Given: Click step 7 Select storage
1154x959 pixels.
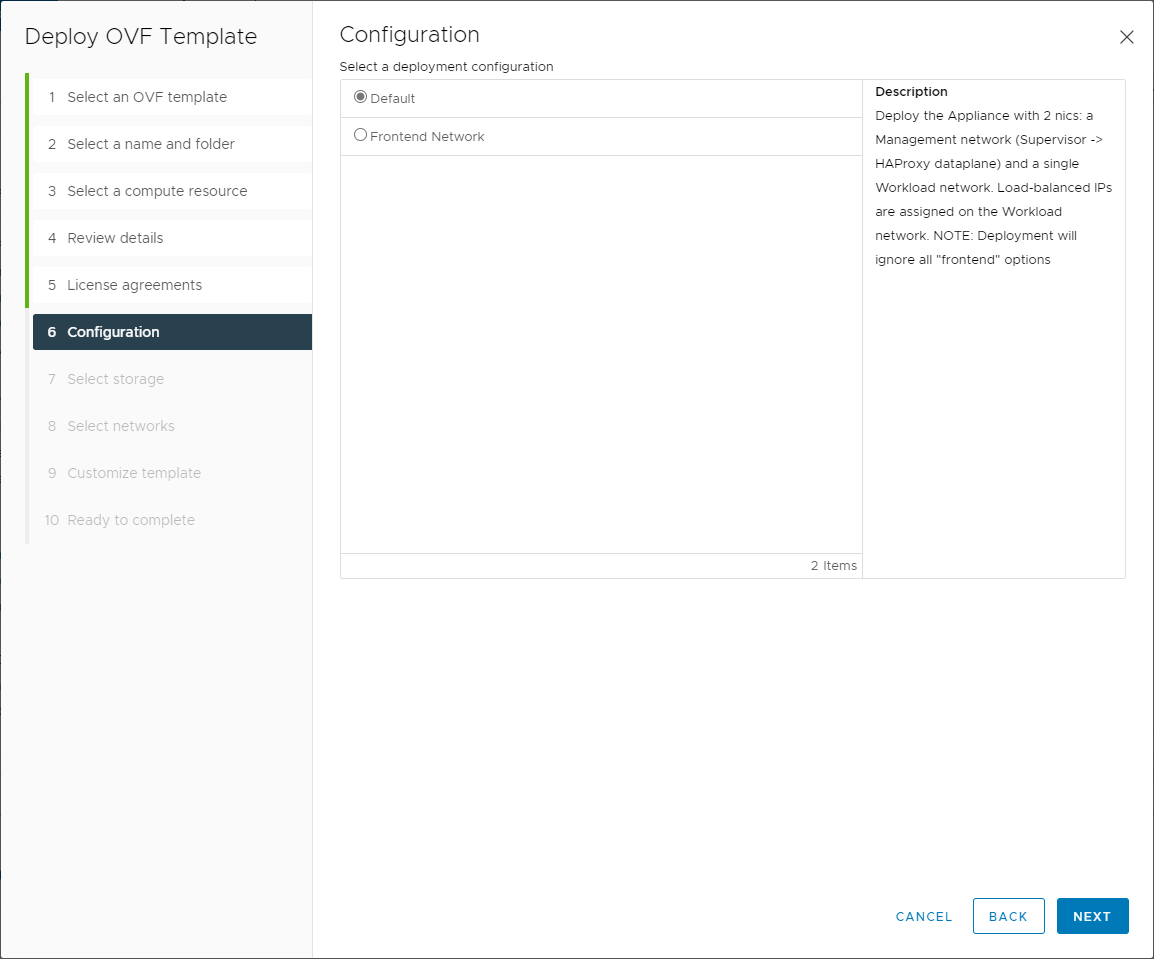Looking at the screenshot, I should click(x=115, y=379).
